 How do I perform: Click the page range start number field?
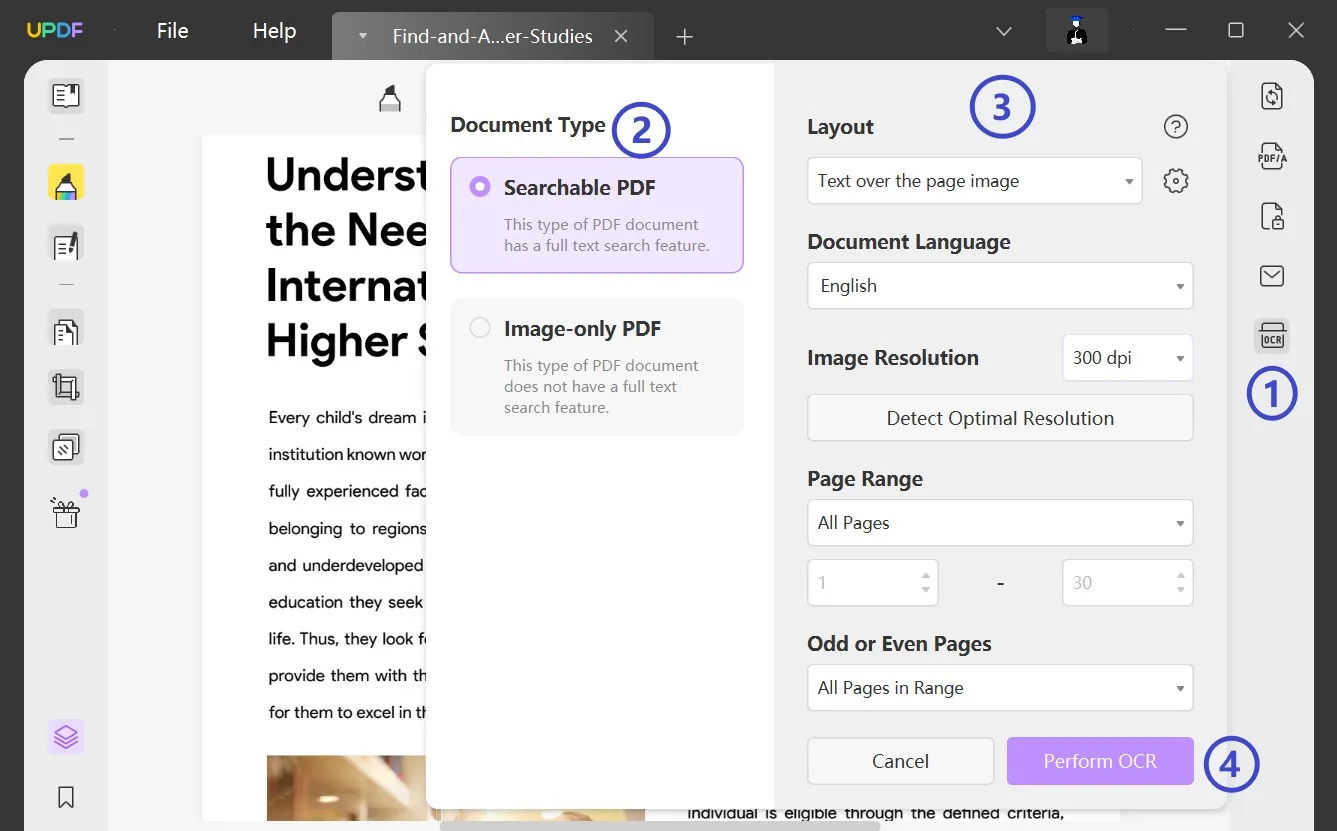tap(863, 583)
